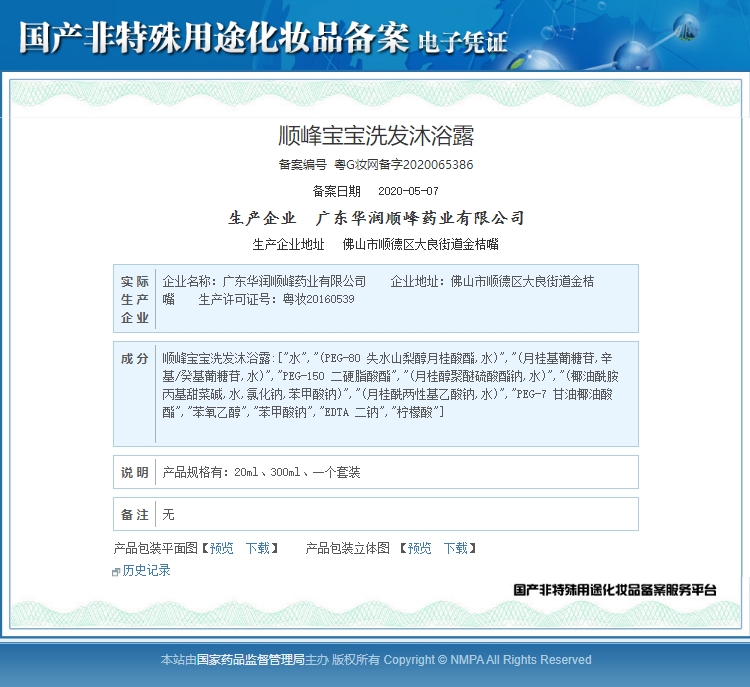Select the 成分 row label
This screenshot has height=687, width=750.
135,358
